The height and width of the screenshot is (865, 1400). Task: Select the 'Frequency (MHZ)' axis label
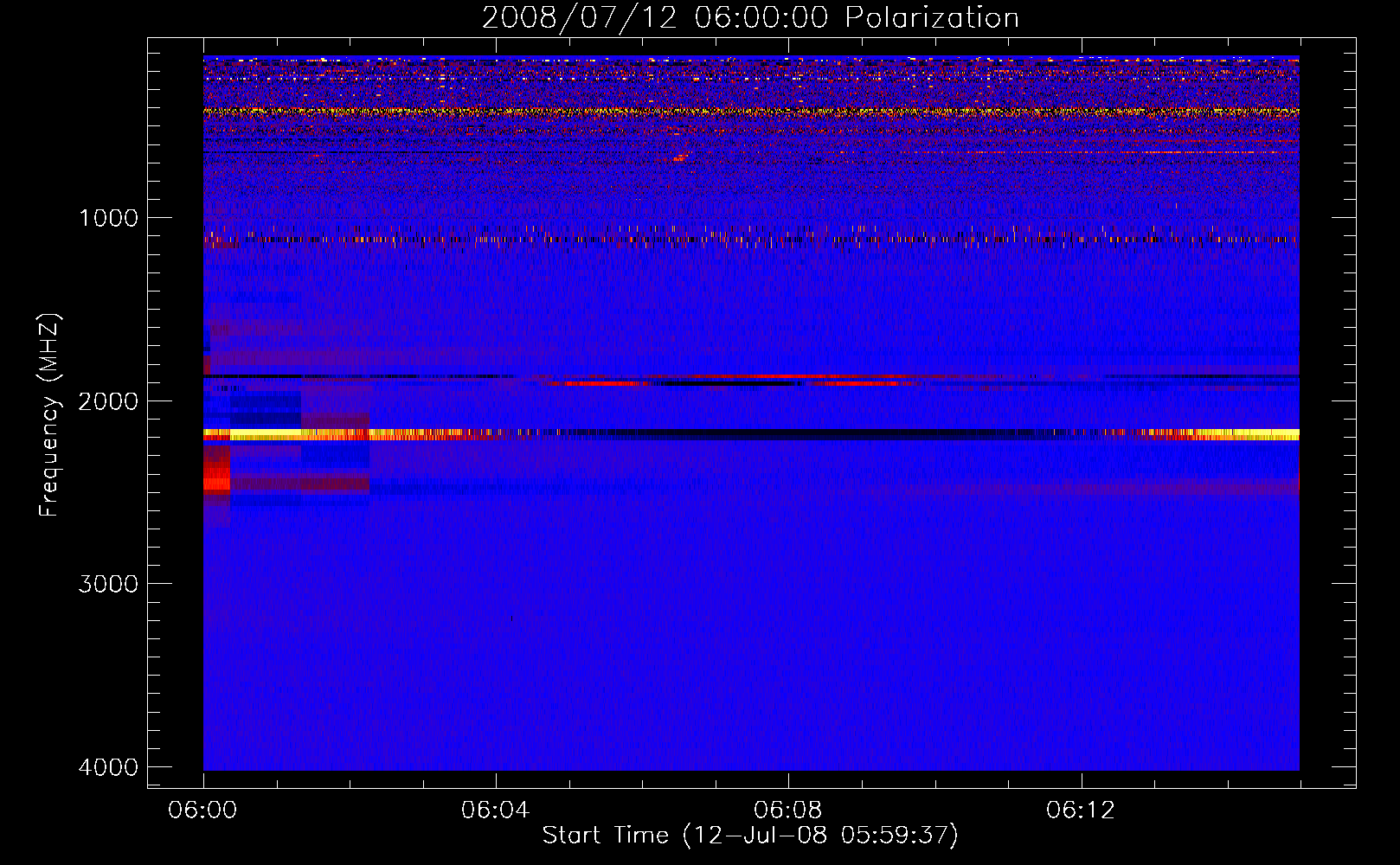(49, 415)
